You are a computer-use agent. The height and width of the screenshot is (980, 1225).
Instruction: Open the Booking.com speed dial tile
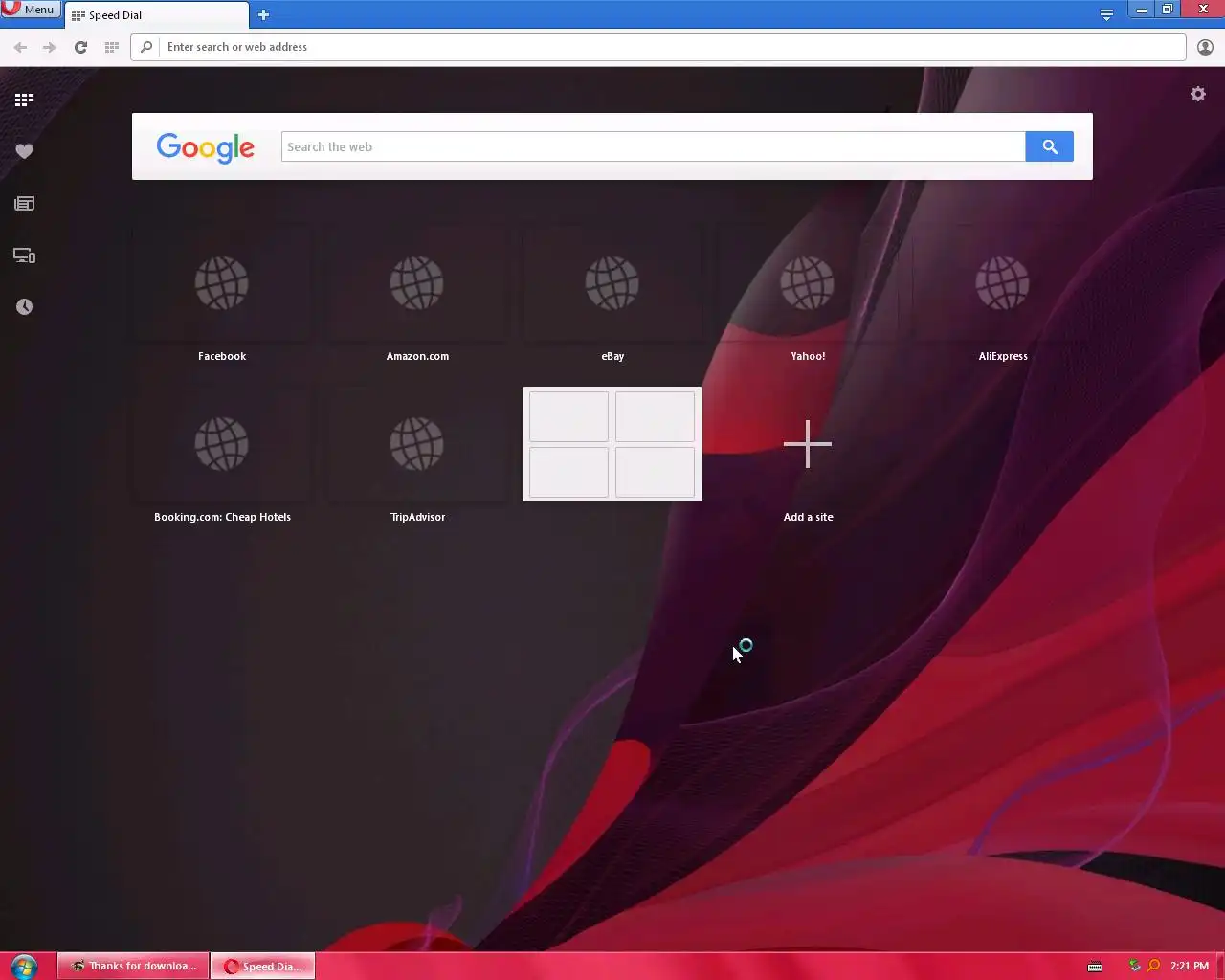[222, 444]
